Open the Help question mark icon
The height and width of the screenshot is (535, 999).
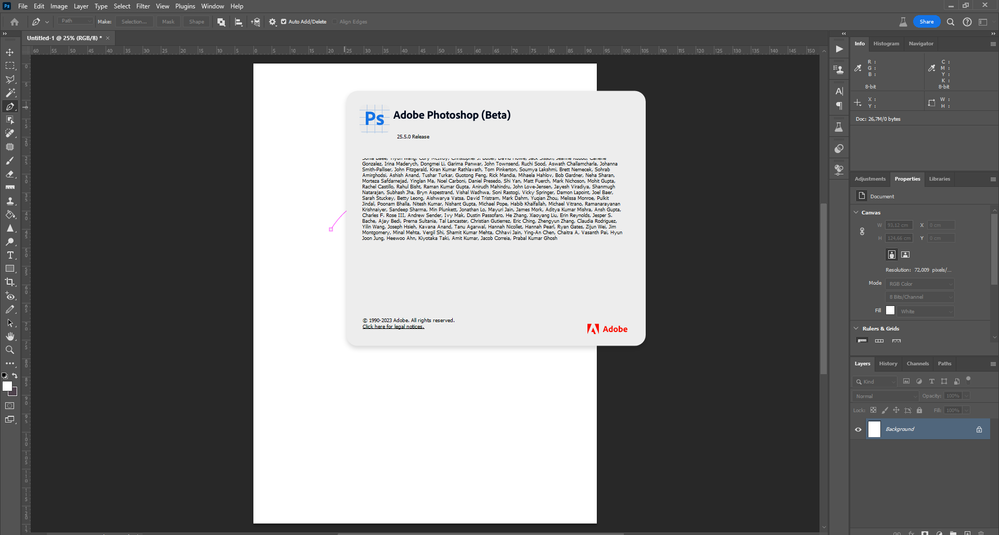point(967,22)
